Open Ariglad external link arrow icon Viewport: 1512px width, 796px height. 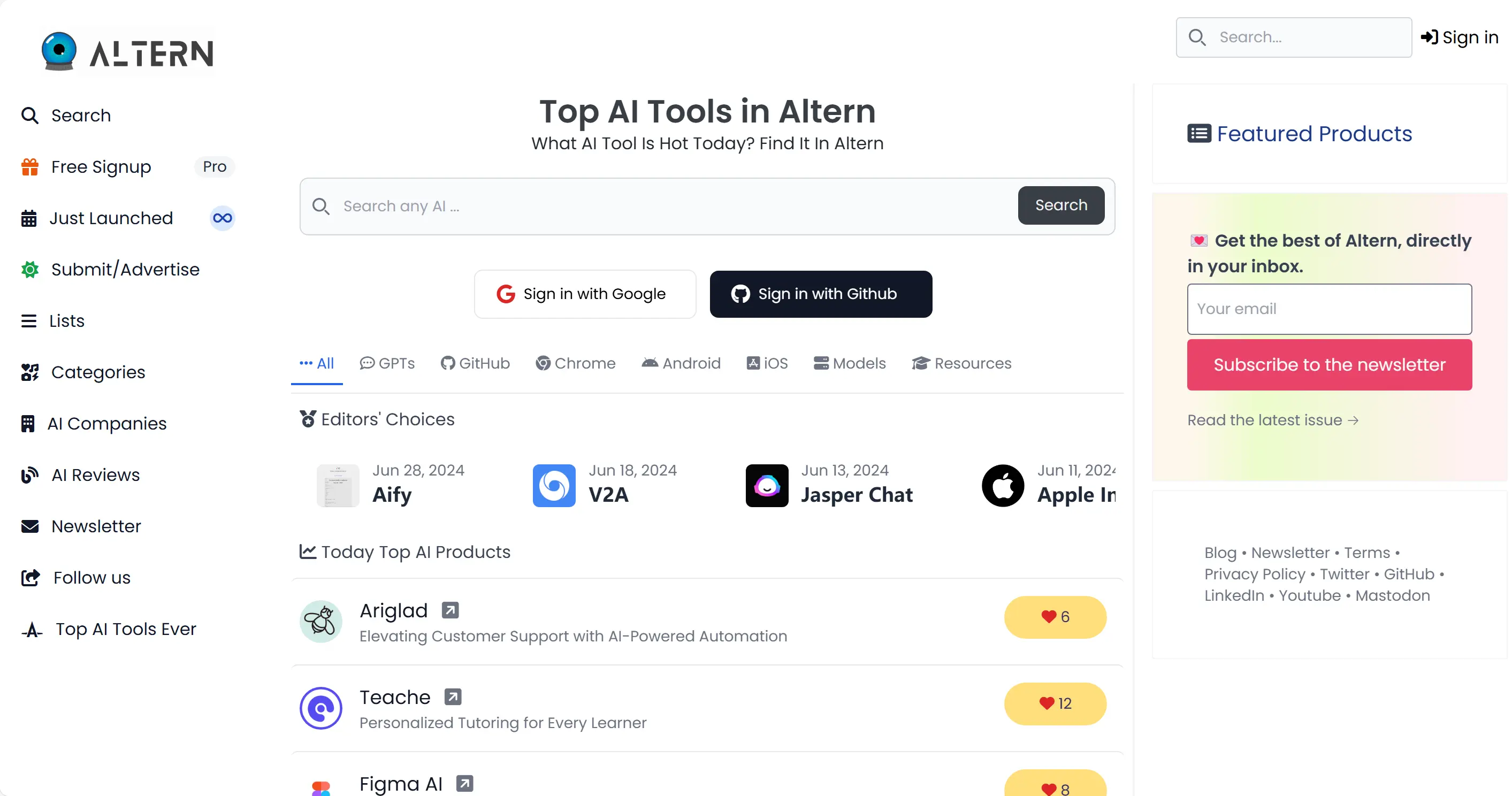coord(450,610)
